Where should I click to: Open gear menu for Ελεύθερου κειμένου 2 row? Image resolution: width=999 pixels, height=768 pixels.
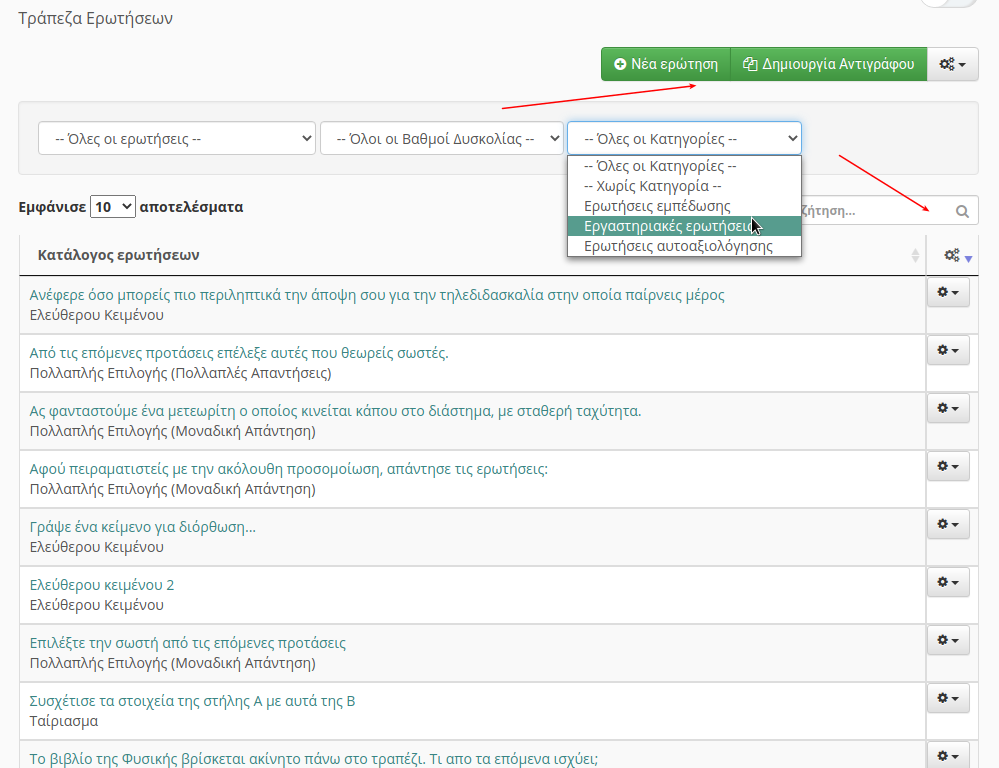[x=948, y=582]
